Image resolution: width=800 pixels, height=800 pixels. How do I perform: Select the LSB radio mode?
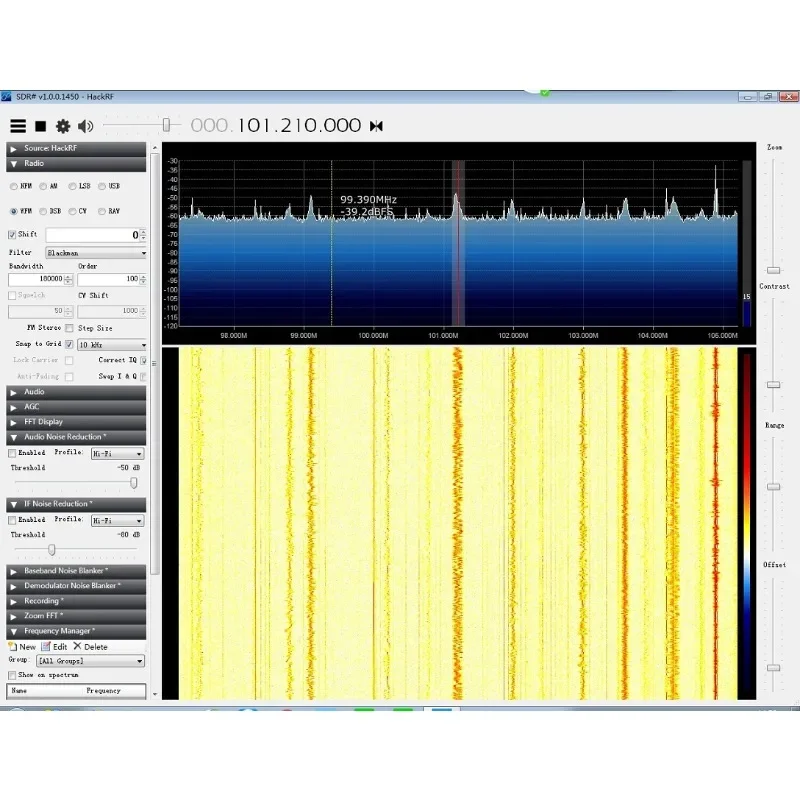tap(72, 186)
